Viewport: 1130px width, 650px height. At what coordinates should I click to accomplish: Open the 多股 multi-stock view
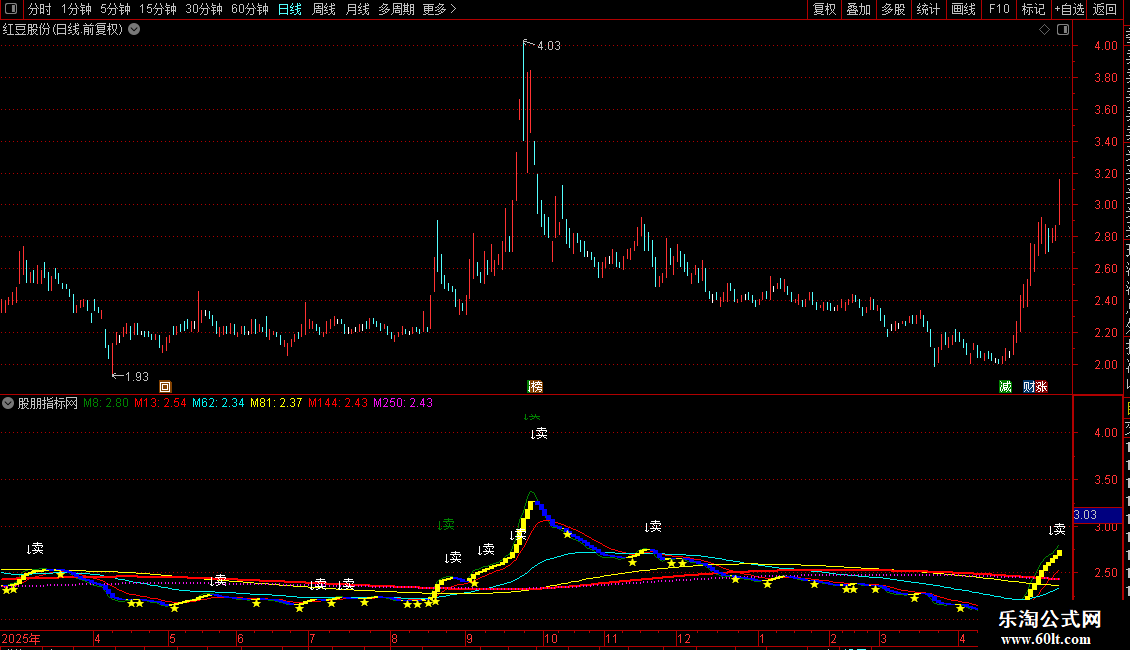coord(893,9)
